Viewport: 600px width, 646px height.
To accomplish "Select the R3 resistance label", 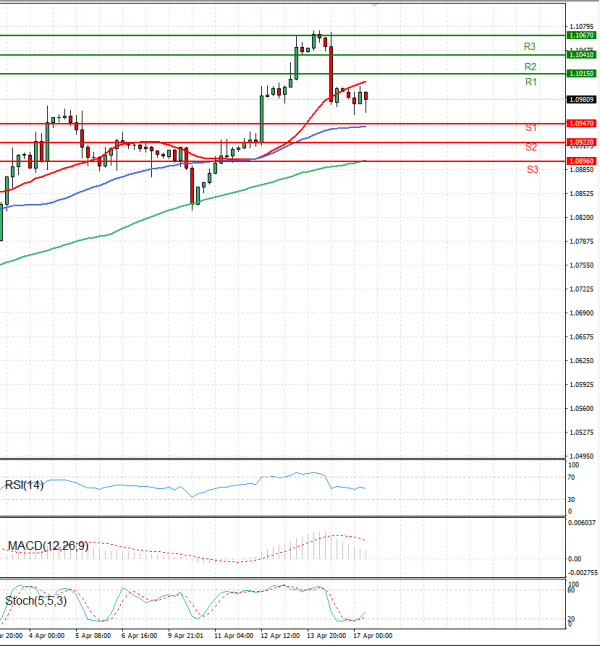I will click(530, 47).
